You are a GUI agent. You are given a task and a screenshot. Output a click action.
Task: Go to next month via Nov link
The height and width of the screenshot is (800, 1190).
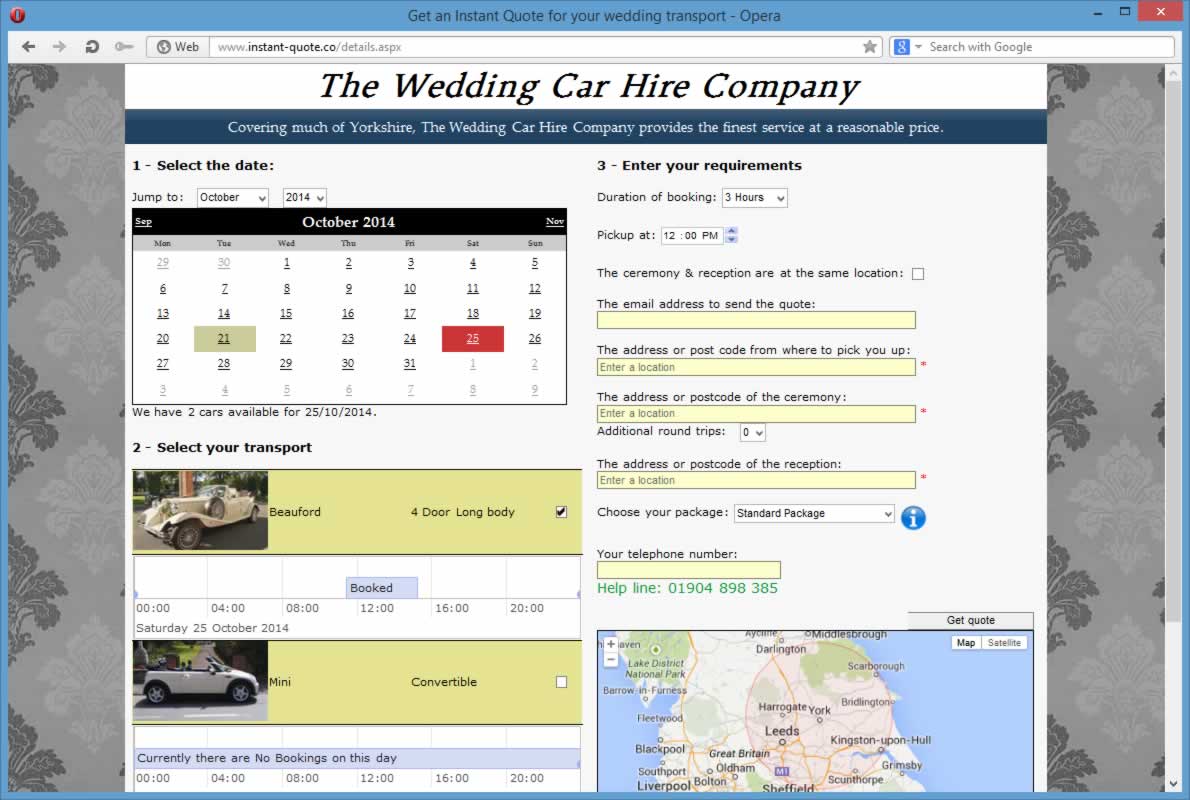click(554, 222)
